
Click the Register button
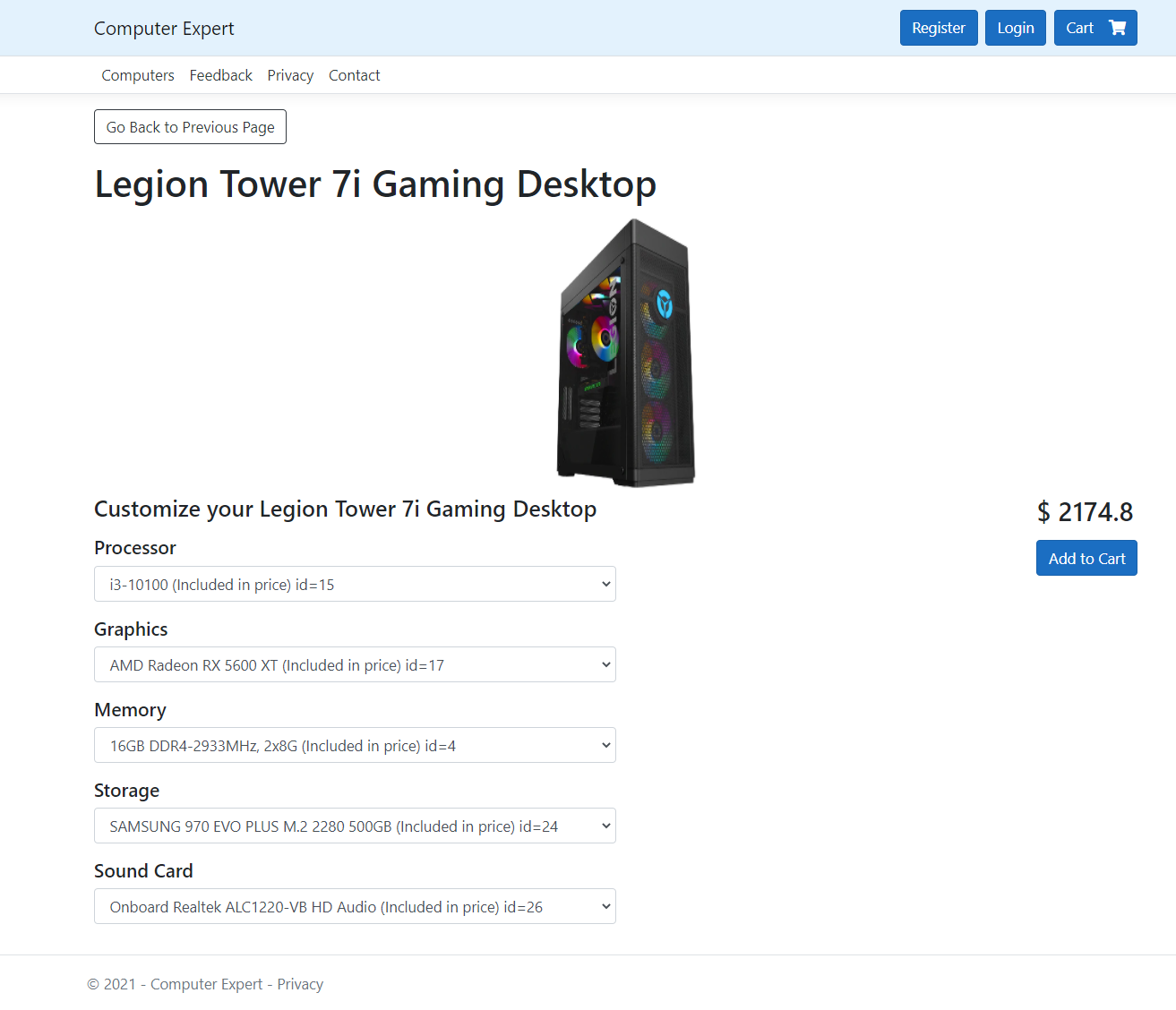coord(939,28)
